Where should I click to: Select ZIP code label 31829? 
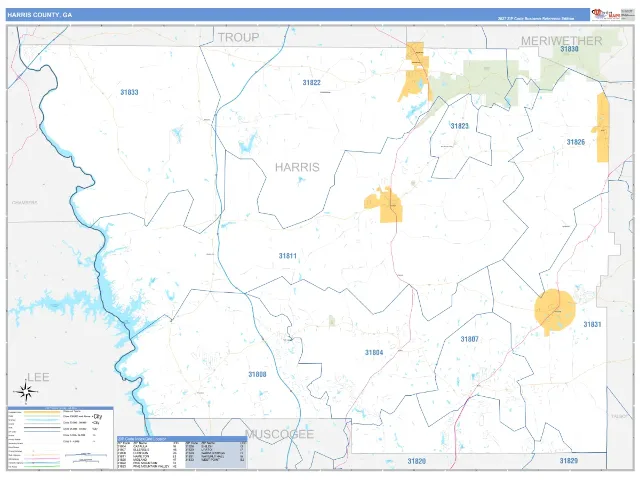(569, 461)
